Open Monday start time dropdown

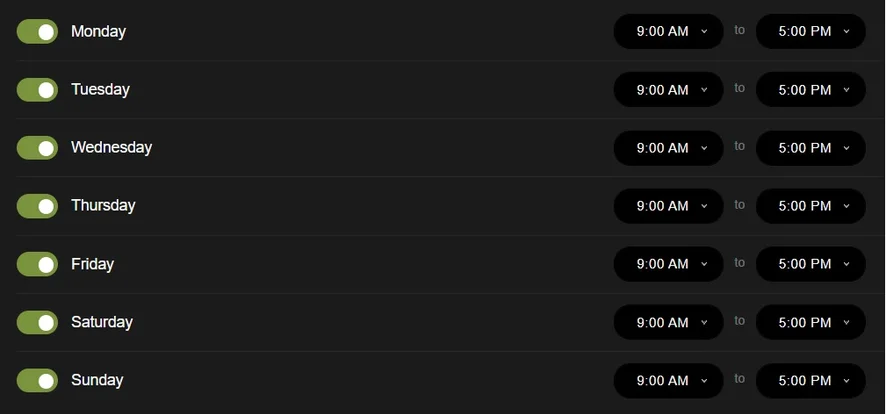(668, 32)
